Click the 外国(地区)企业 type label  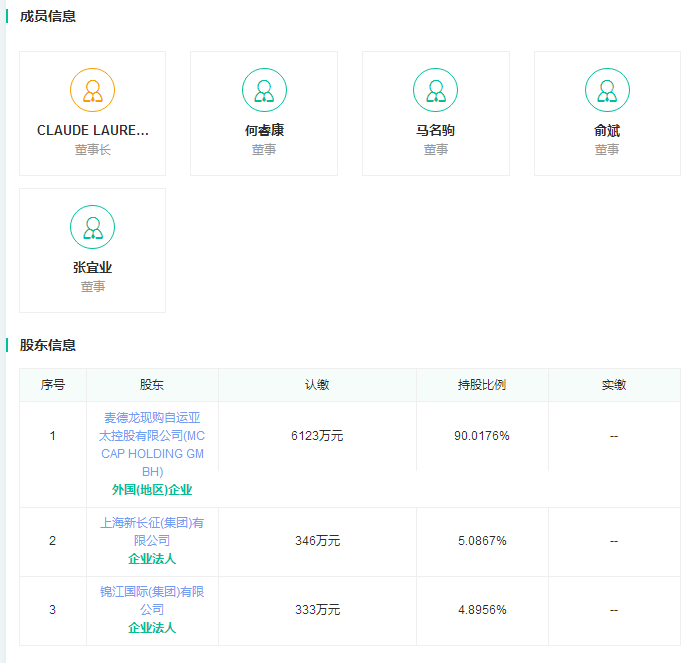tap(152, 490)
